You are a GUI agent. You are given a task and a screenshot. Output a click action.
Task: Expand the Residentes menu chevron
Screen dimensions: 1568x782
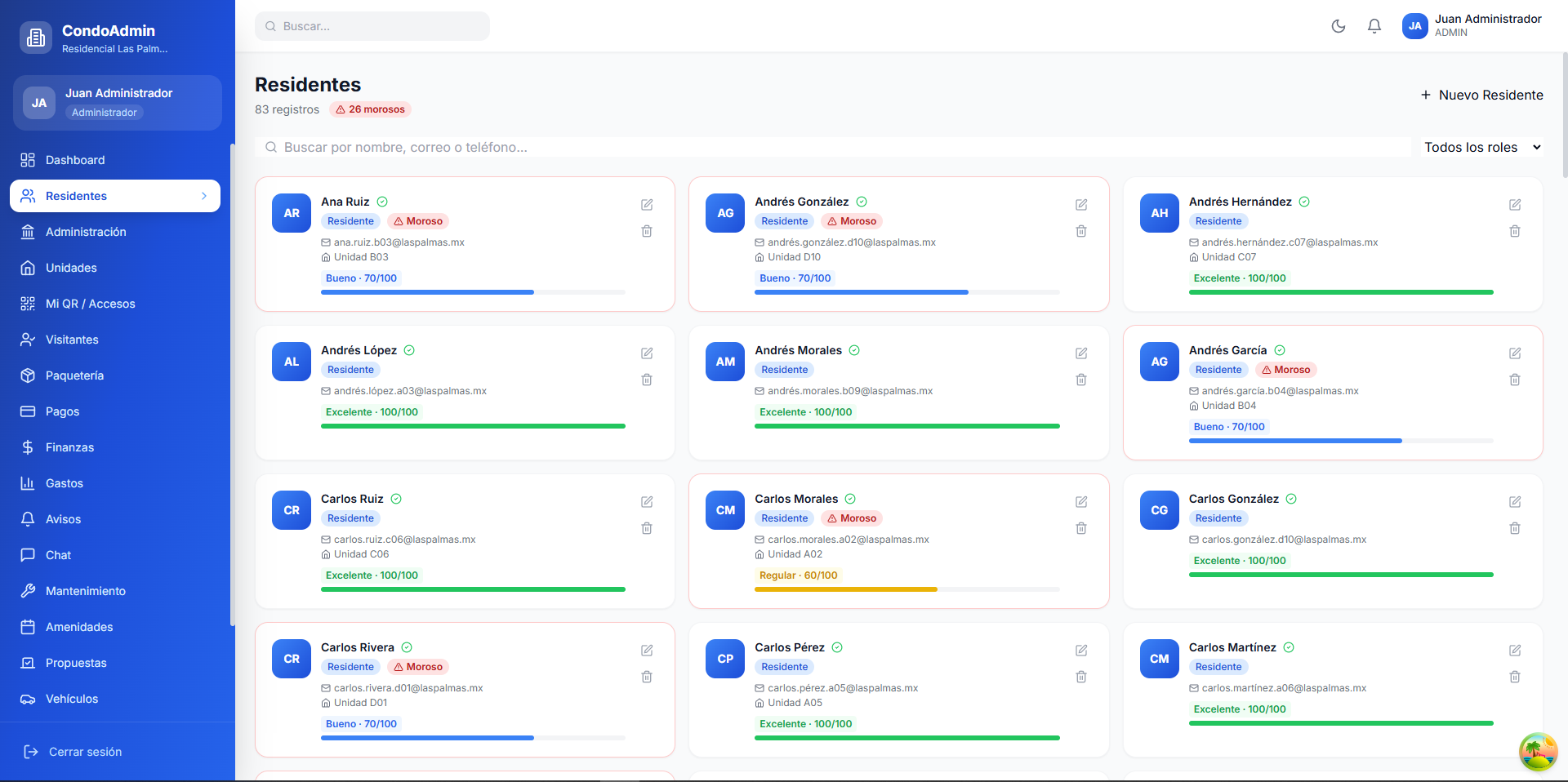pos(204,196)
